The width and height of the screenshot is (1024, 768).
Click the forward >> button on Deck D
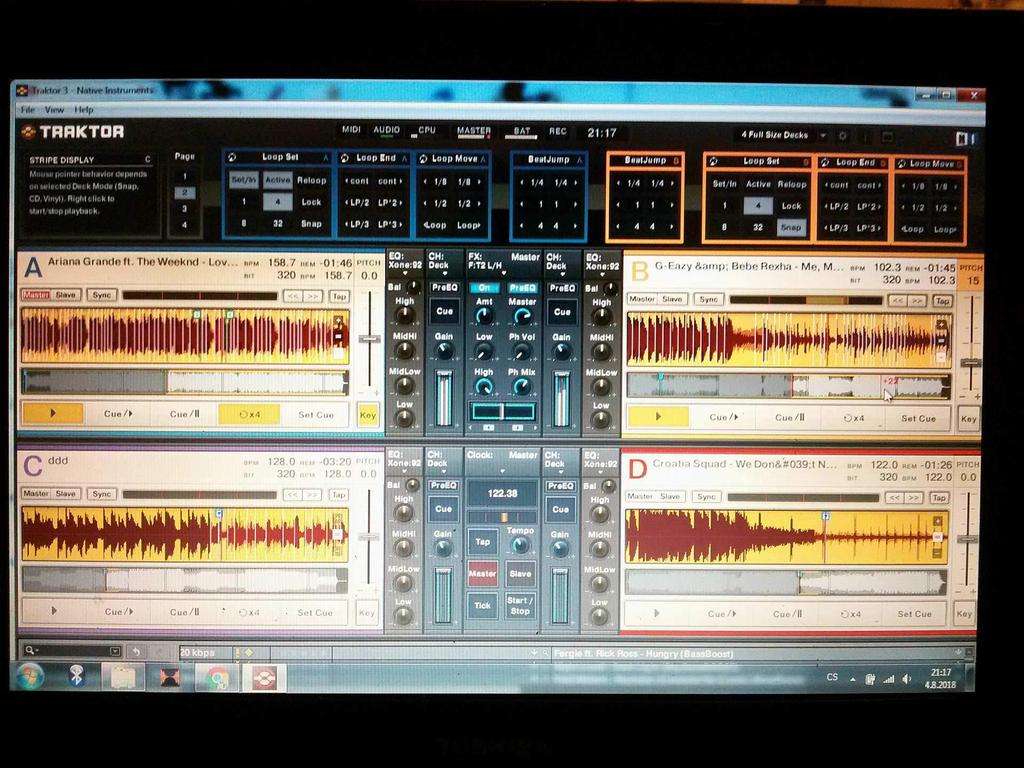[914, 498]
